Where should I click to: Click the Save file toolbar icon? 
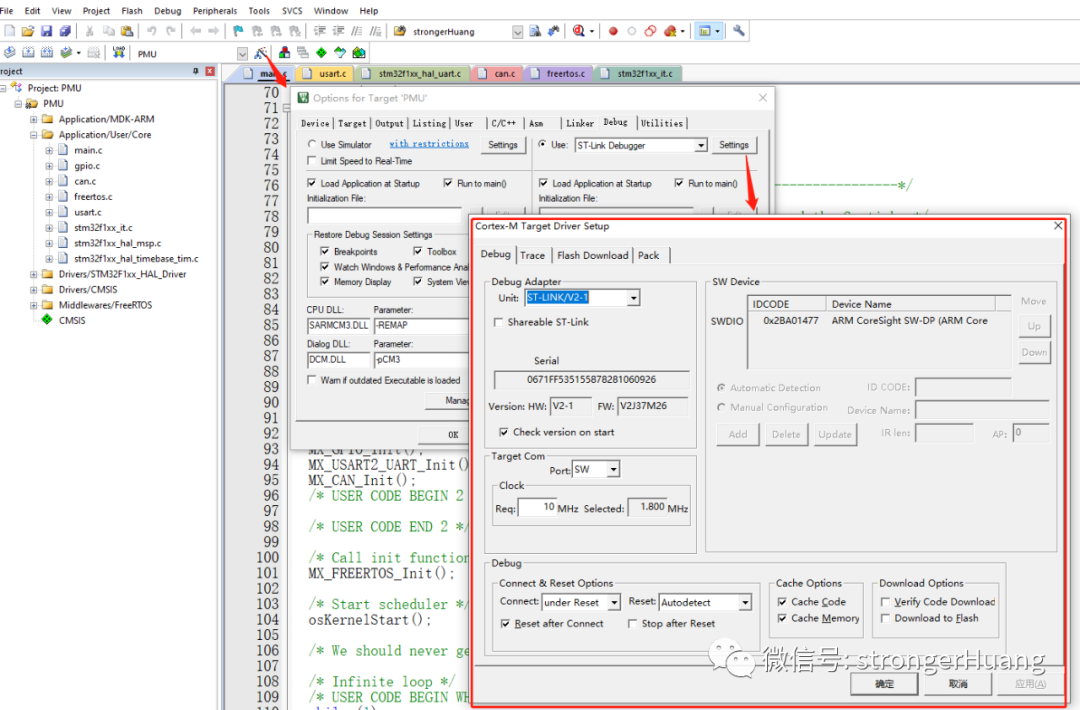(x=46, y=31)
